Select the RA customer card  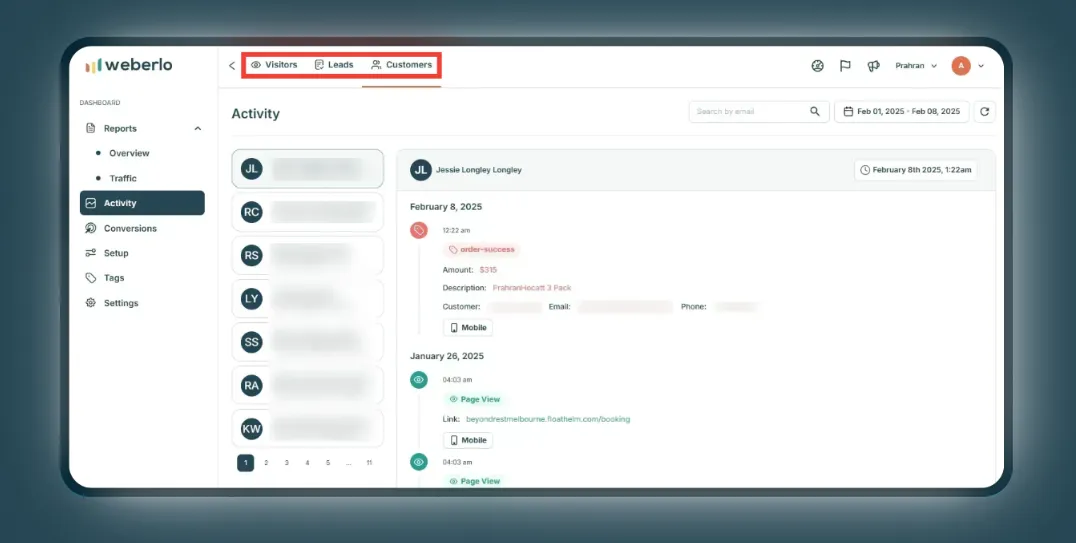click(307, 385)
